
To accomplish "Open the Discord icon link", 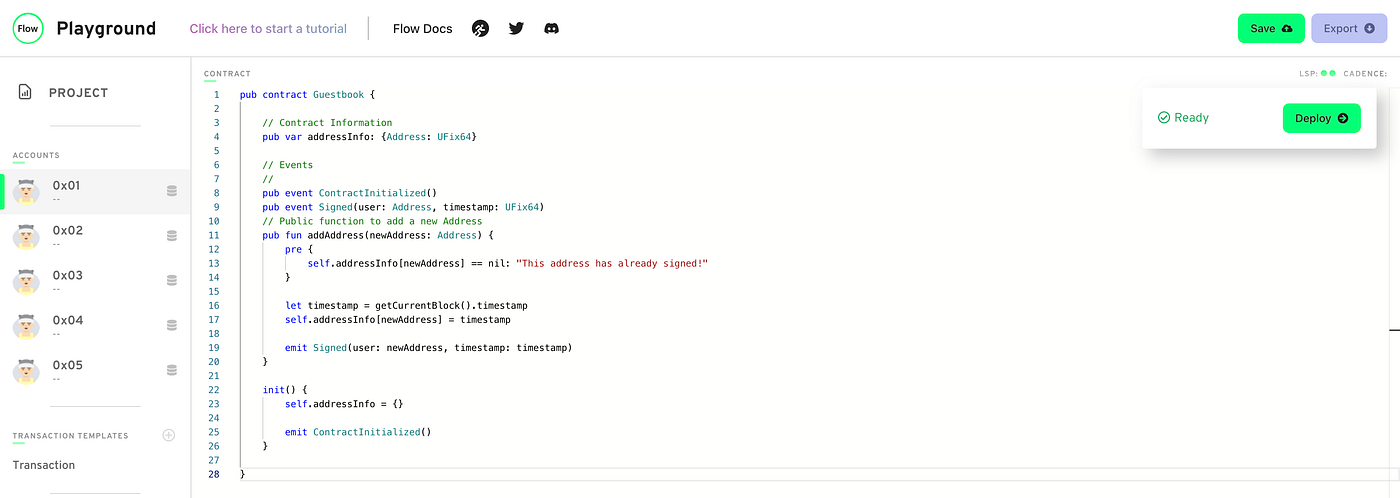I will (551, 28).
